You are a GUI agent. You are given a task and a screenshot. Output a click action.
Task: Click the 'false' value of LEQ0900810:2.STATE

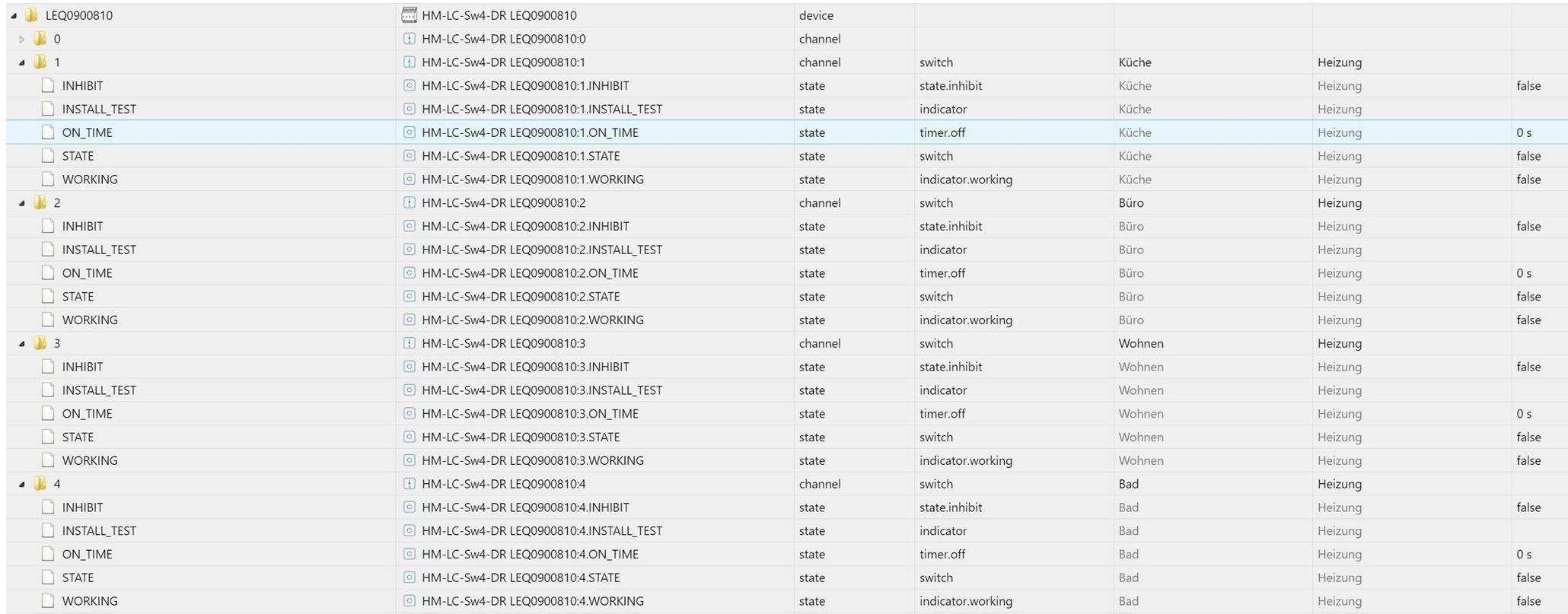pyautogui.click(x=1528, y=297)
